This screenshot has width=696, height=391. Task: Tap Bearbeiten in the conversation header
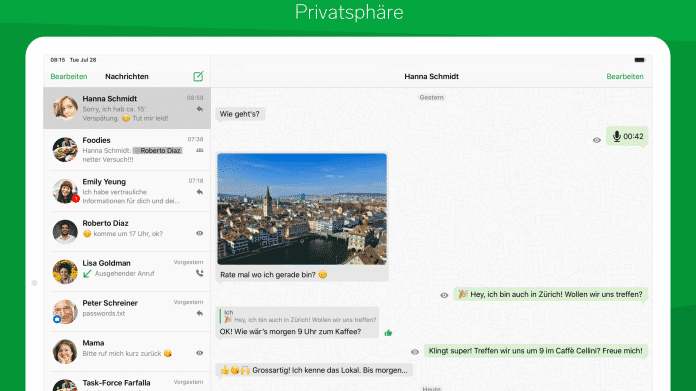coord(625,76)
